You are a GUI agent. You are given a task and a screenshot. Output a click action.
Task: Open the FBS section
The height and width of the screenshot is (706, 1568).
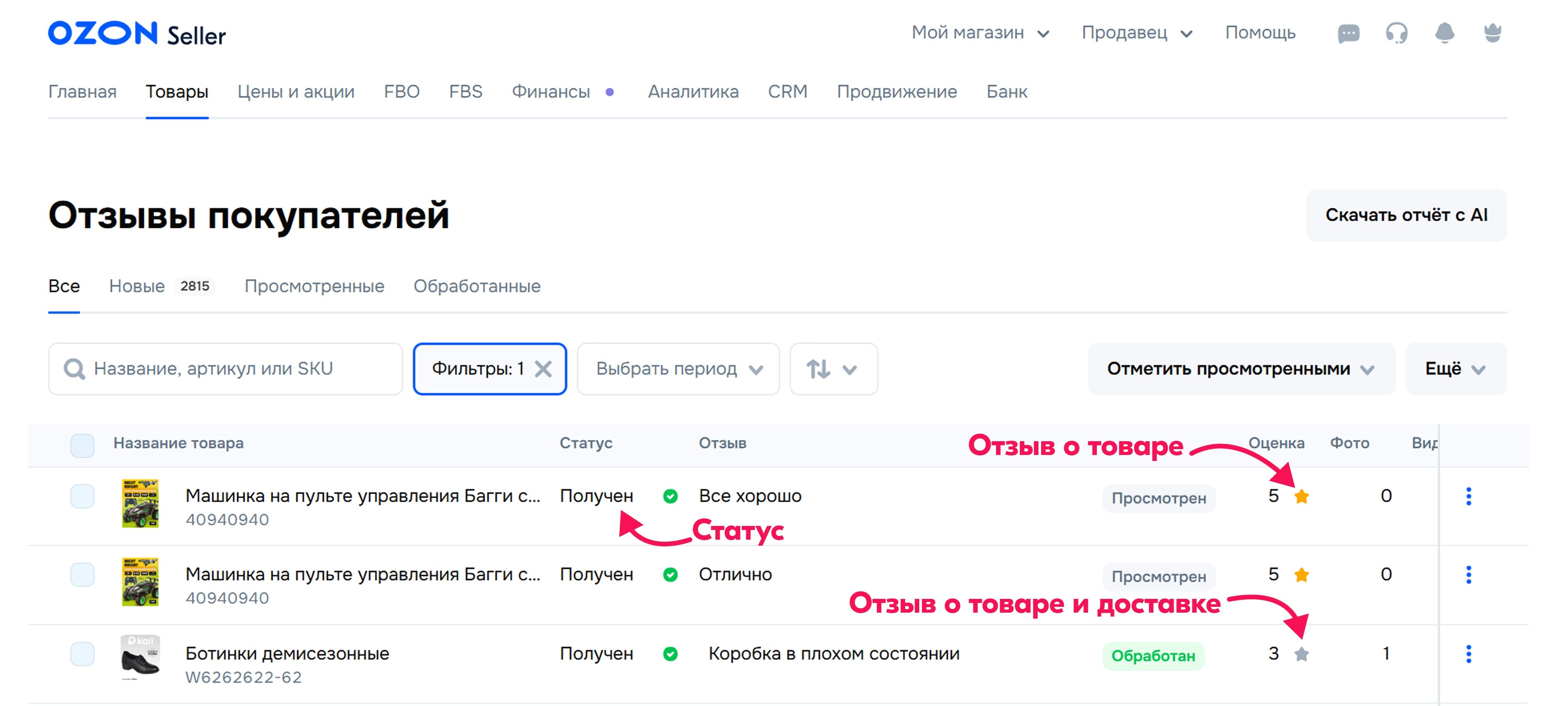click(466, 91)
